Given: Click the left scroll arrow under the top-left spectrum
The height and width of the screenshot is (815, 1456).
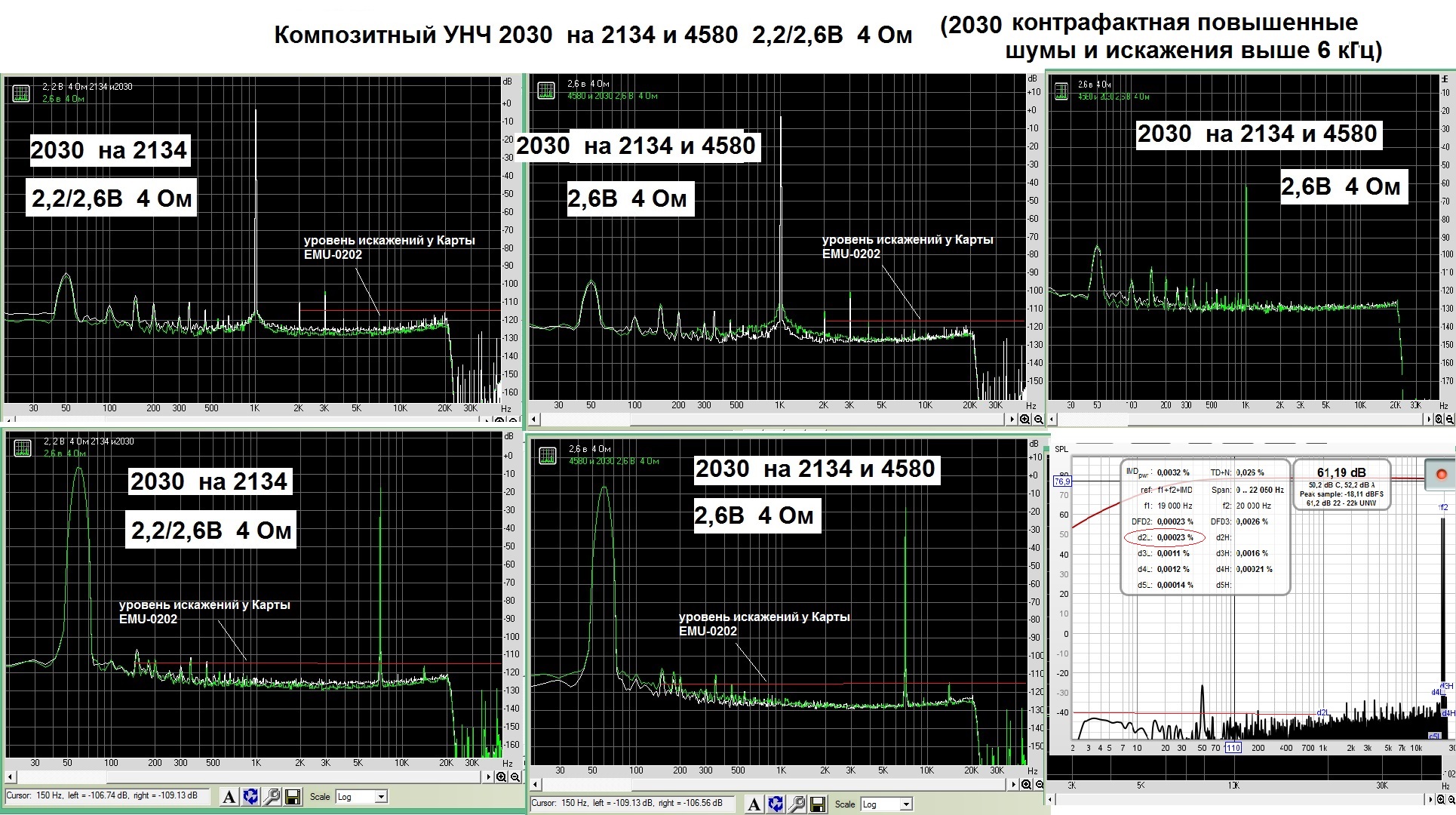Looking at the screenshot, I should (9, 420).
